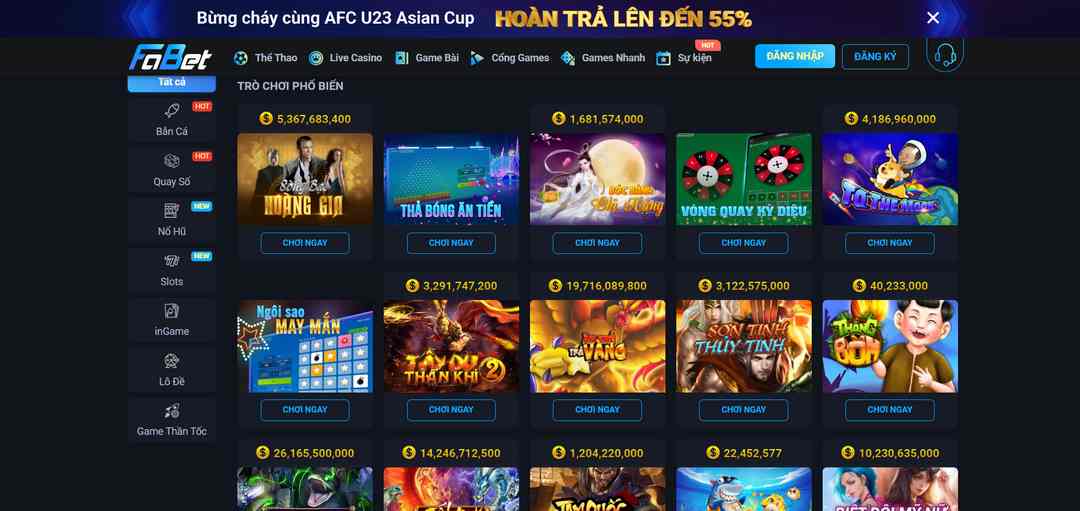Click the FaBet logo
Image resolution: width=1080 pixels, height=511 pixels.
tap(170, 57)
